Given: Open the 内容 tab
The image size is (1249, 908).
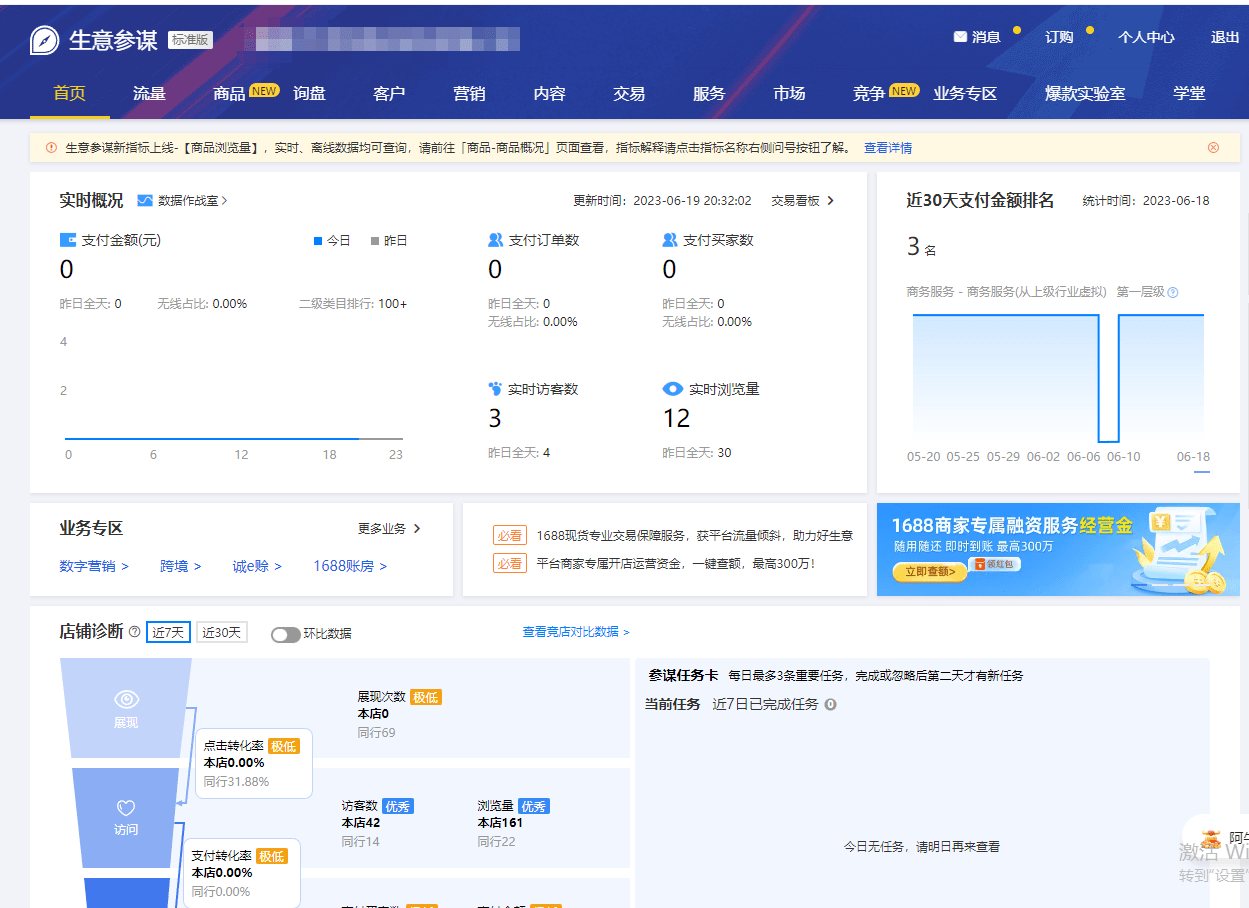Looking at the screenshot, I should click(x=550, y=93).
